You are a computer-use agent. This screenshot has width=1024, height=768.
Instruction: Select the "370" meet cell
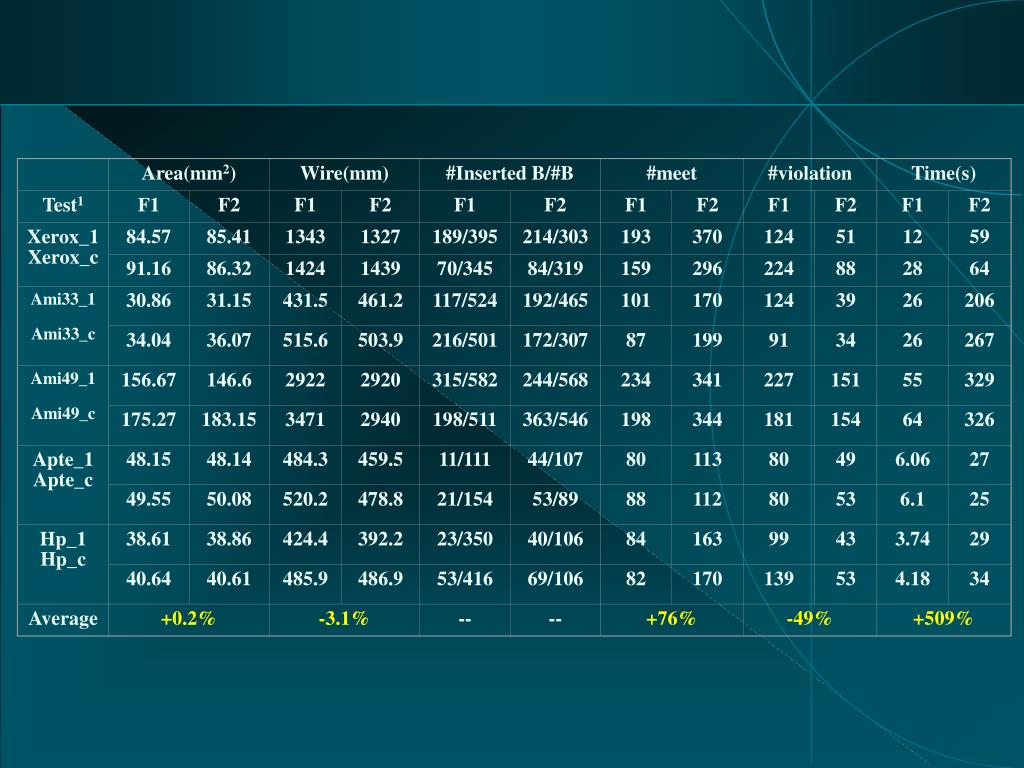pos(707,236)
